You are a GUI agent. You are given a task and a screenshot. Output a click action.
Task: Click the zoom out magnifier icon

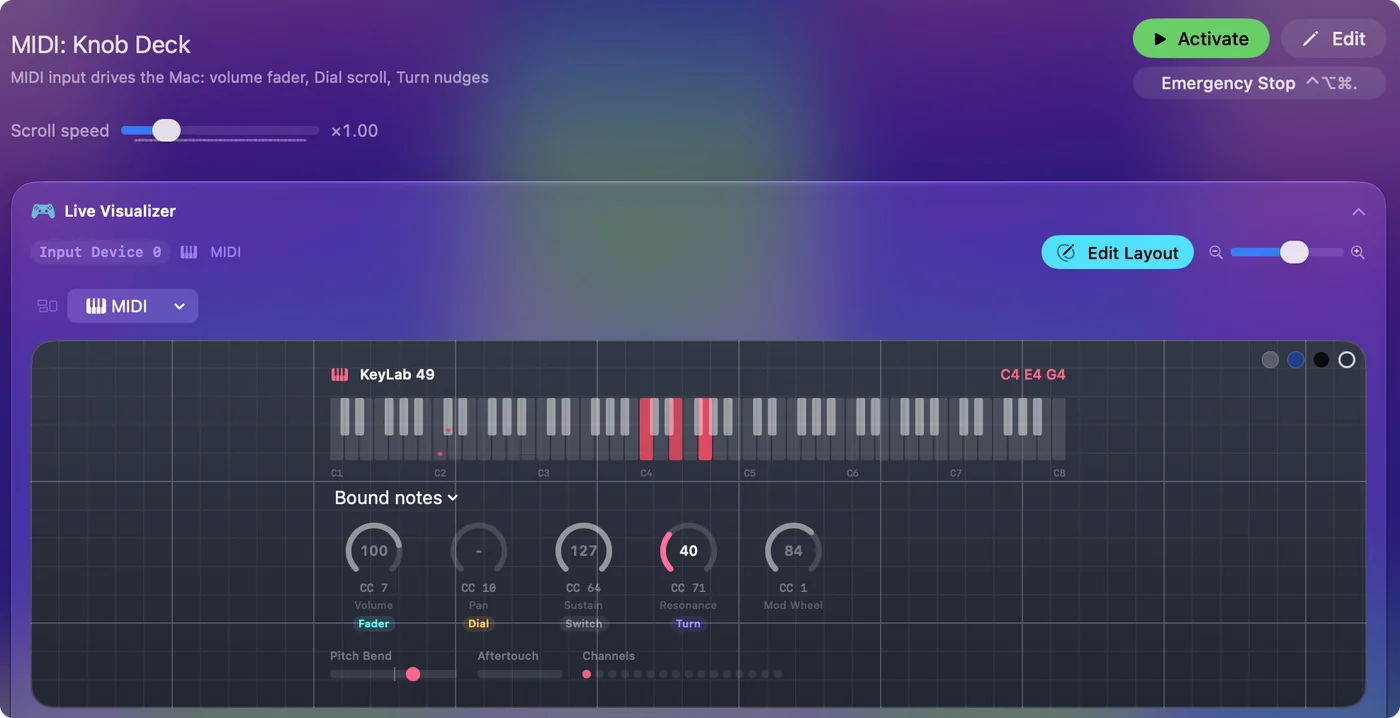click(1216, 253)
